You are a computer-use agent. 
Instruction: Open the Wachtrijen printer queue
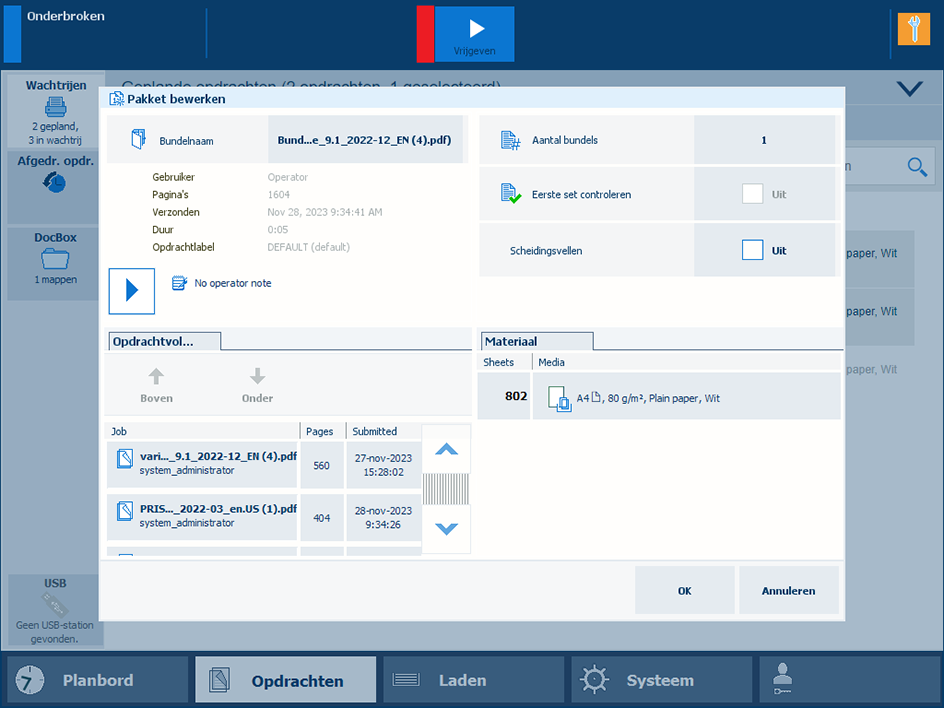pyautogui.click(x=55, y=111)
